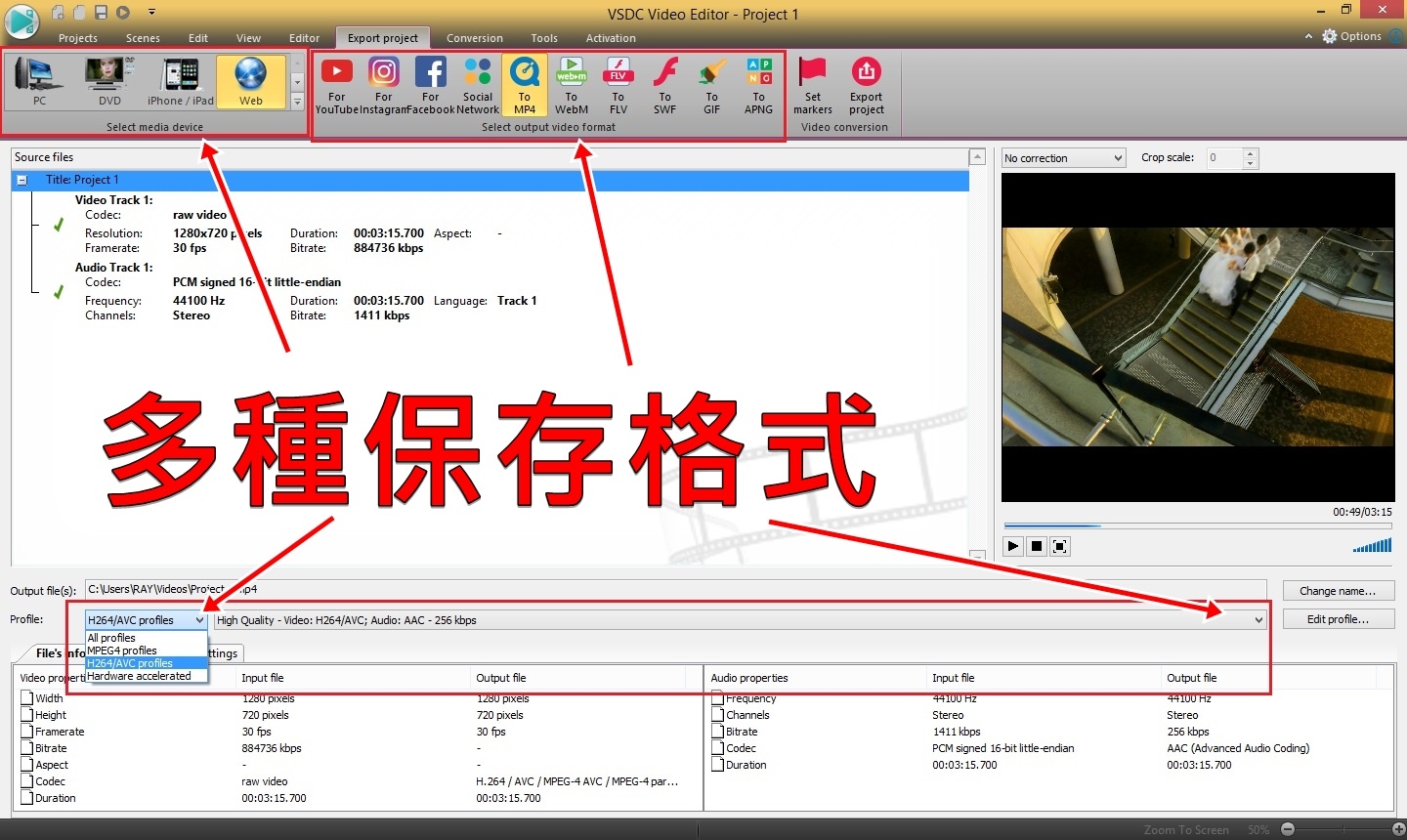This screenshot has height=840, width=1407.
Task: Open the Scenes ribbon tab
Action: (143, 38)
